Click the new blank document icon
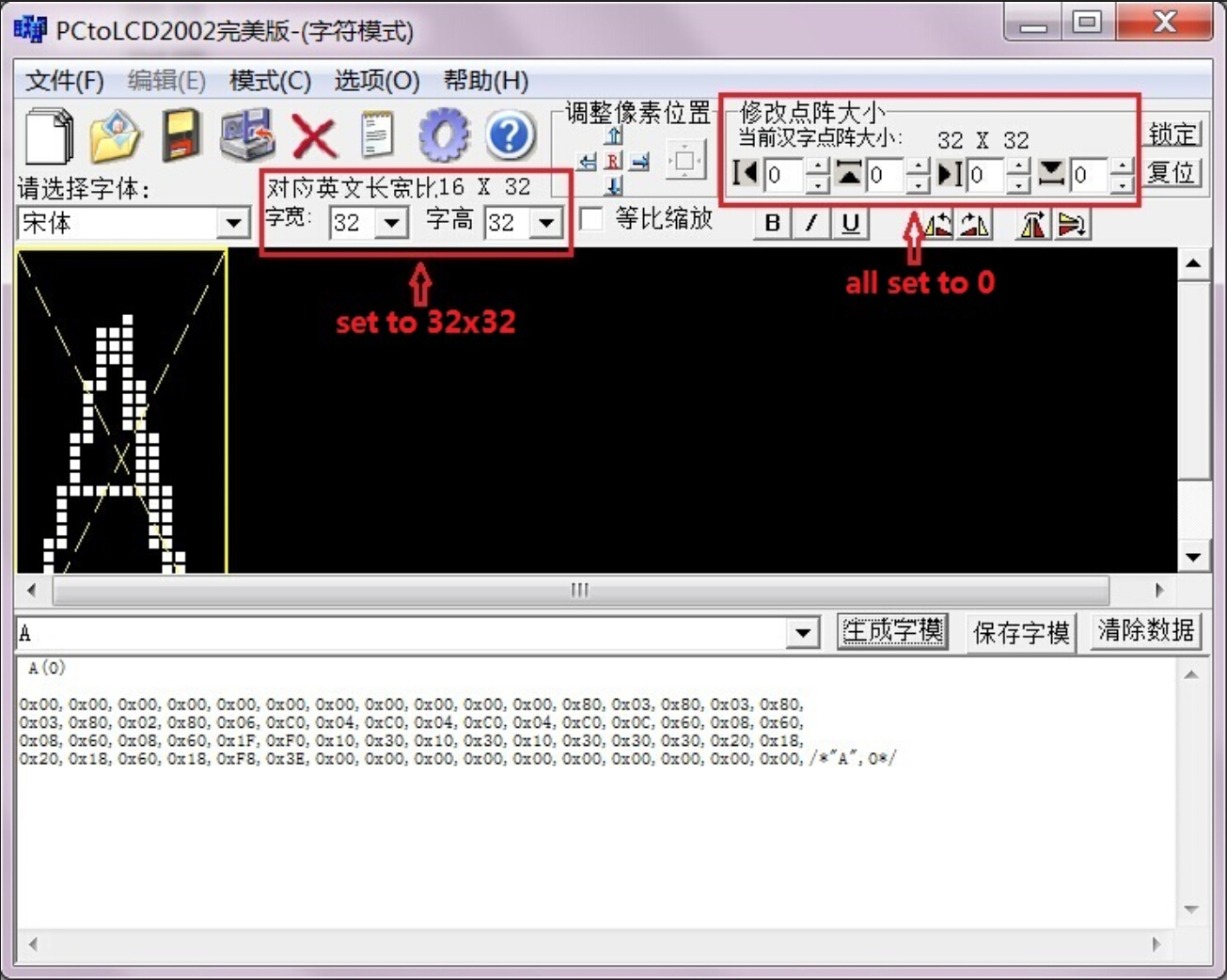This screenshot has width=1227, height=980. (x=49, y=136)
